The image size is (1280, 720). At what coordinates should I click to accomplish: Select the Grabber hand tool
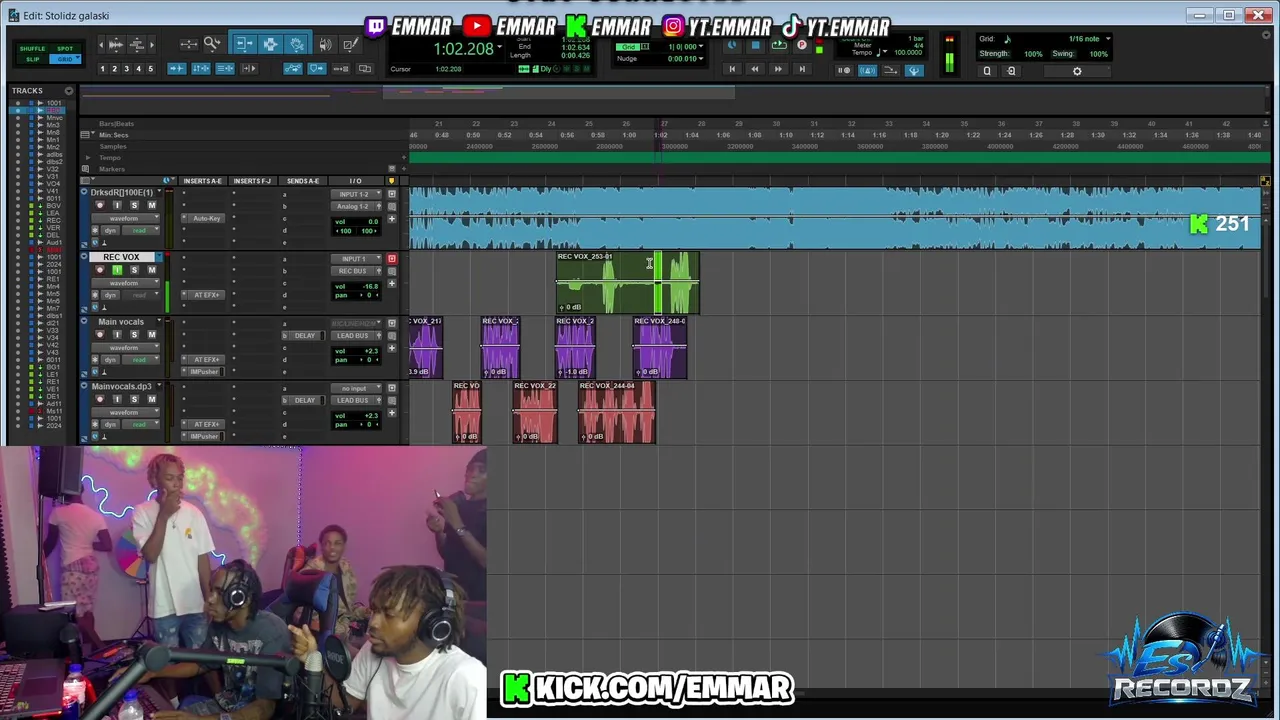coord(296,44)
